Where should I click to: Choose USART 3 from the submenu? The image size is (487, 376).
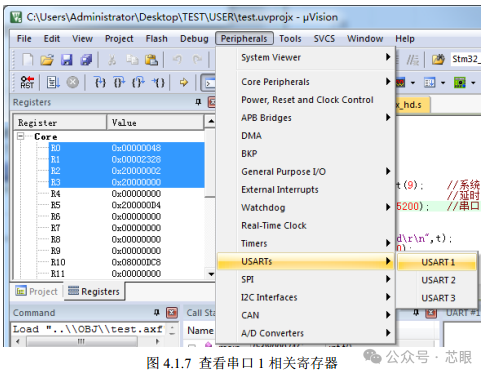point(437,298)
